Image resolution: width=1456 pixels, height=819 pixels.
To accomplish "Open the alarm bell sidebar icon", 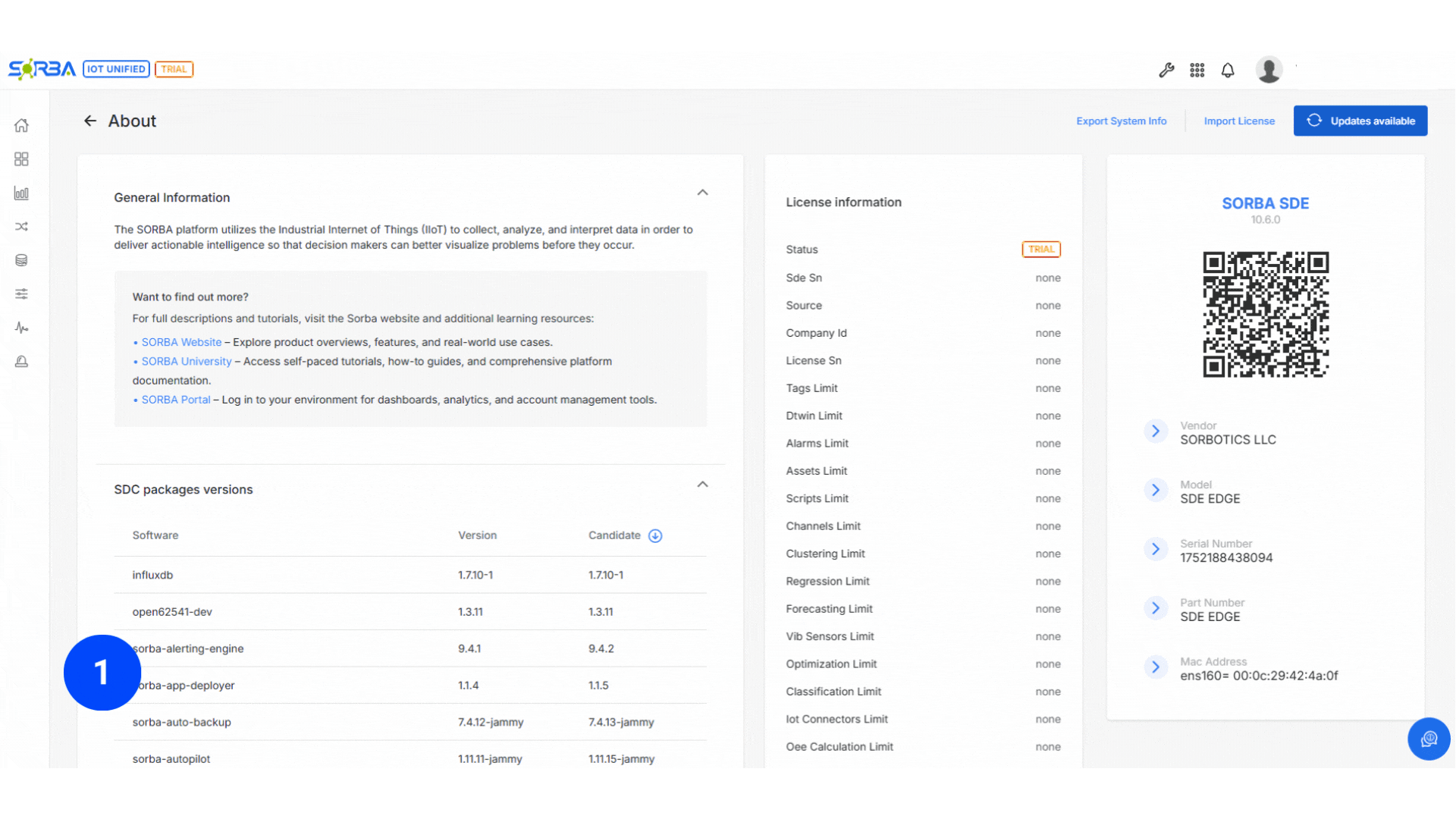I will click(x=21, y=362).
